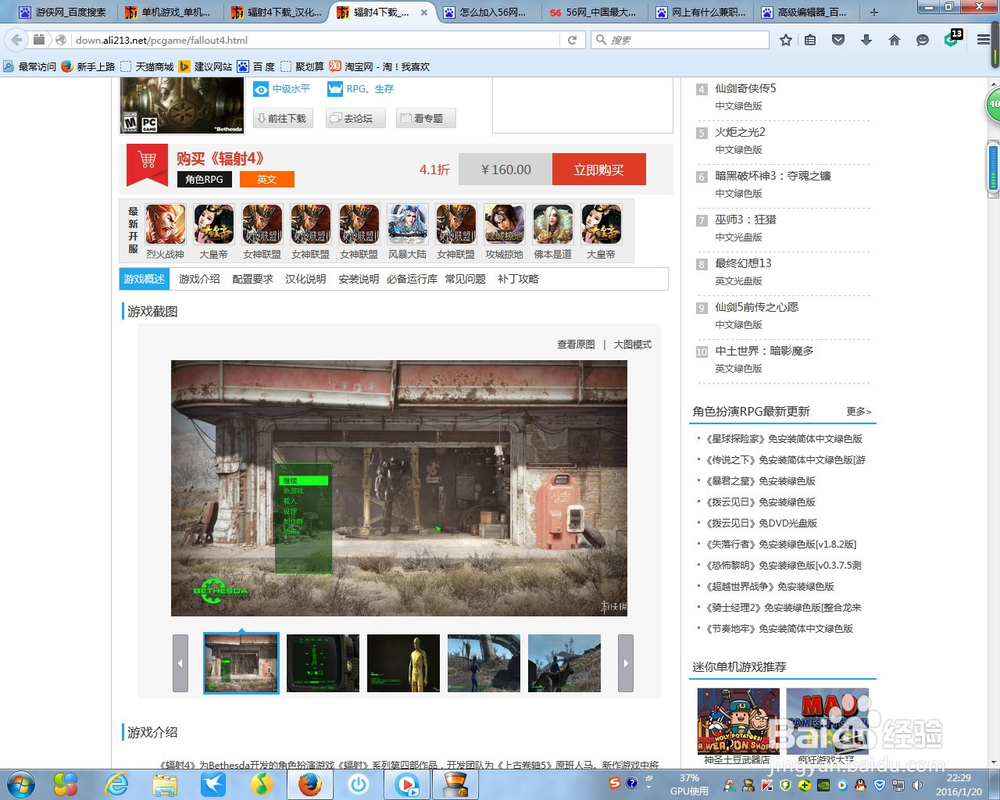Image resolution: width=1000 pixels, height=800 pixels.
Task: Click the 佛本是道 game icon
Action: (552, 225)
